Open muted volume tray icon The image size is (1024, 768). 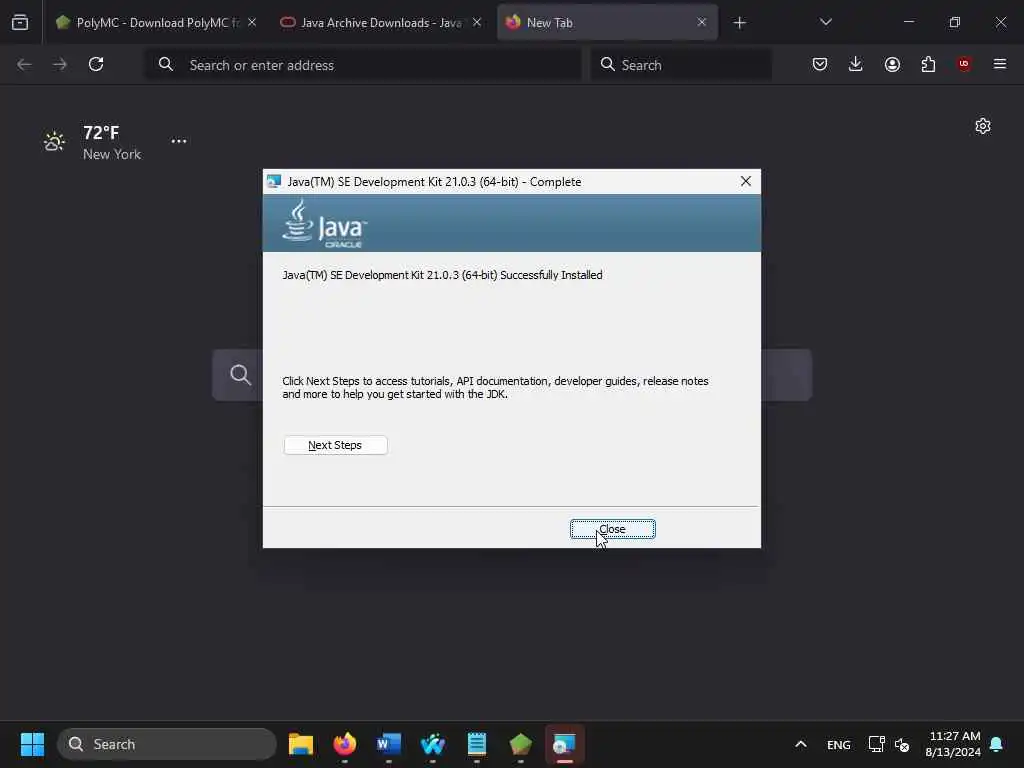point(902,744)
